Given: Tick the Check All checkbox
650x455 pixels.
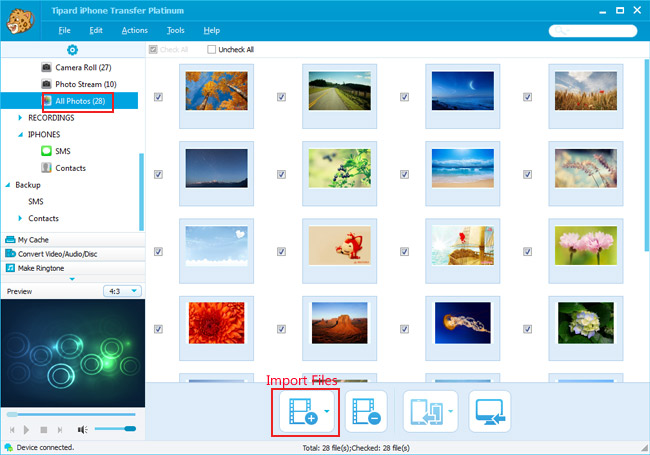Looking at the screenshot, I should [x=153, y=50].
